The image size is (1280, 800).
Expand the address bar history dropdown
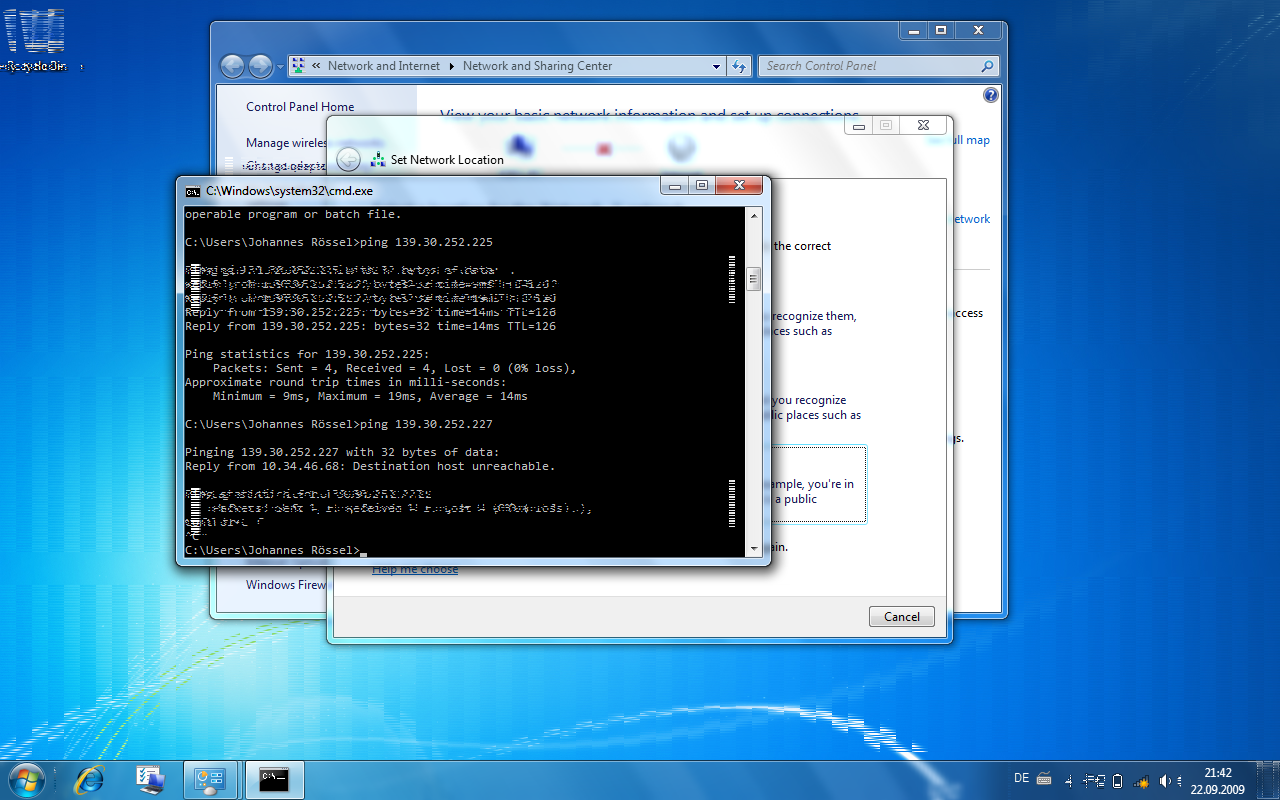point(716,66)
